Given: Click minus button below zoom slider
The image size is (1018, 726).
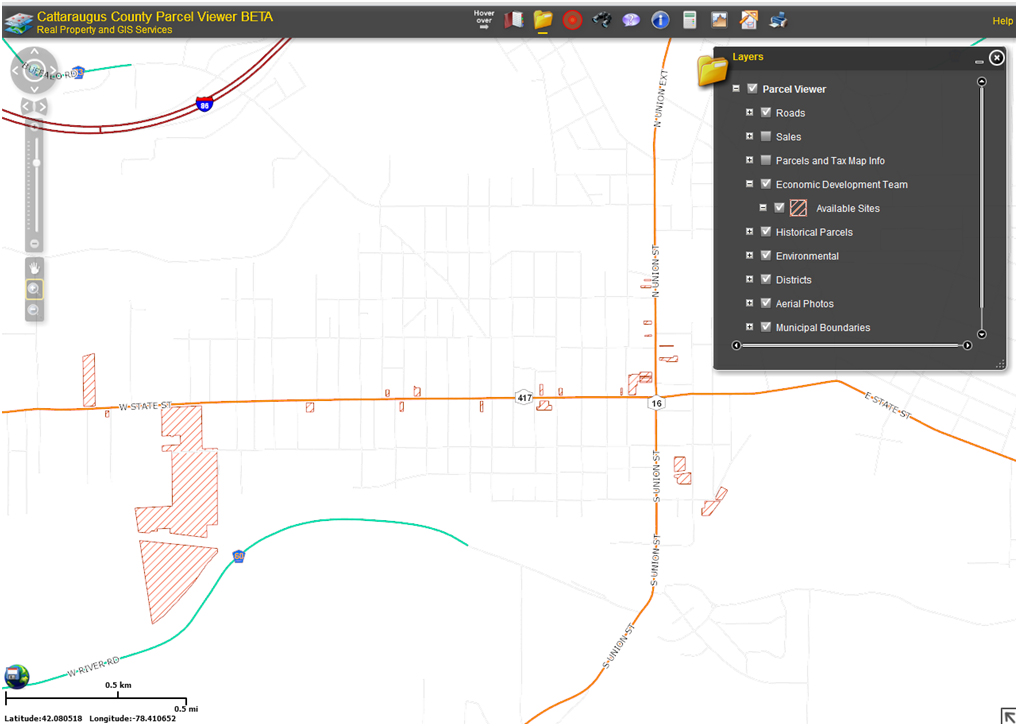Looking at the screenshot, I should 35,244.
